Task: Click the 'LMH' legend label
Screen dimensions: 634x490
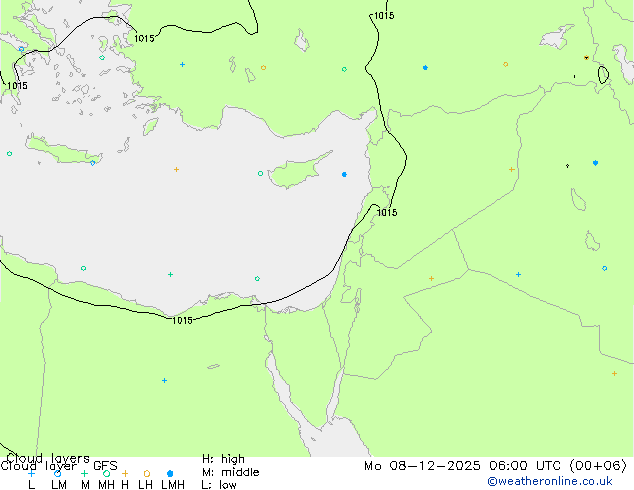Action: coord(173,484)
